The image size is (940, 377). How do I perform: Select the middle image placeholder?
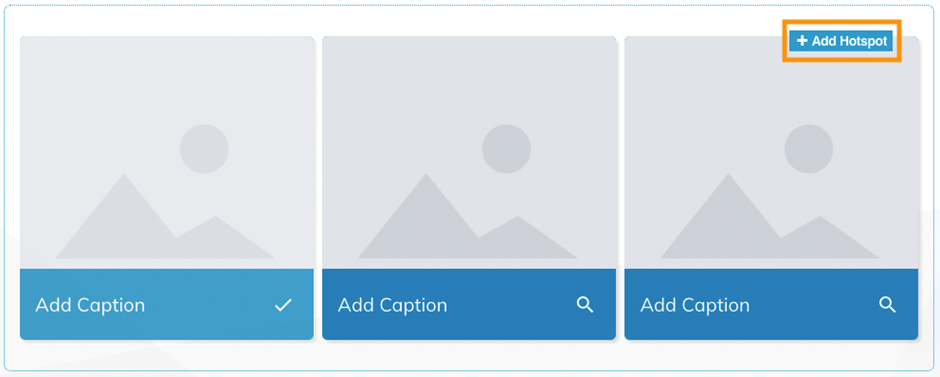(x=469, y=152)
